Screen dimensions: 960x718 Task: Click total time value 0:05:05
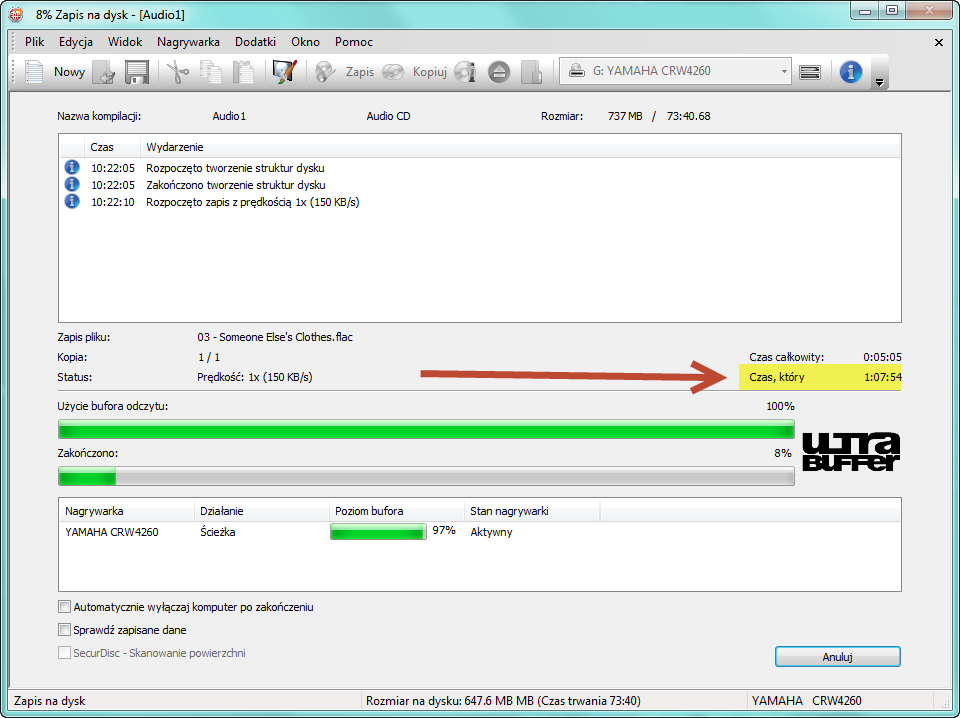click(882, 357)
